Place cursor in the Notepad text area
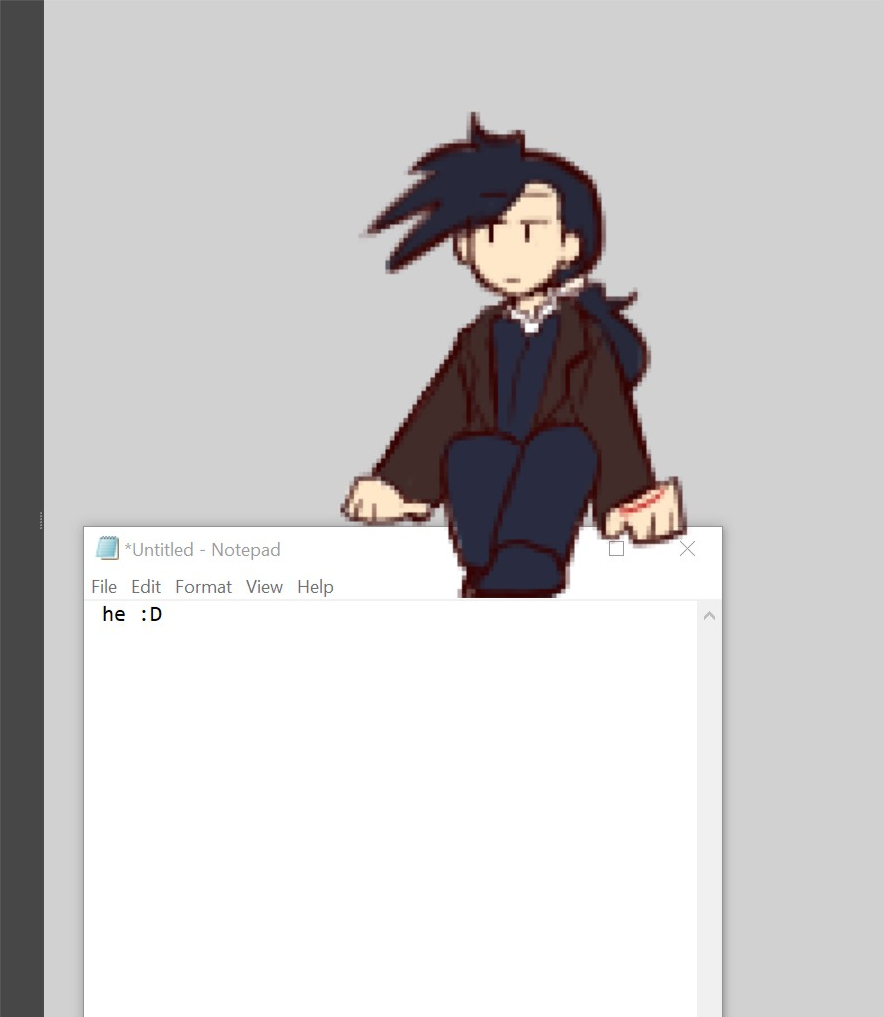This screenshot has height=1017, width=884. (x=391, y=809)
